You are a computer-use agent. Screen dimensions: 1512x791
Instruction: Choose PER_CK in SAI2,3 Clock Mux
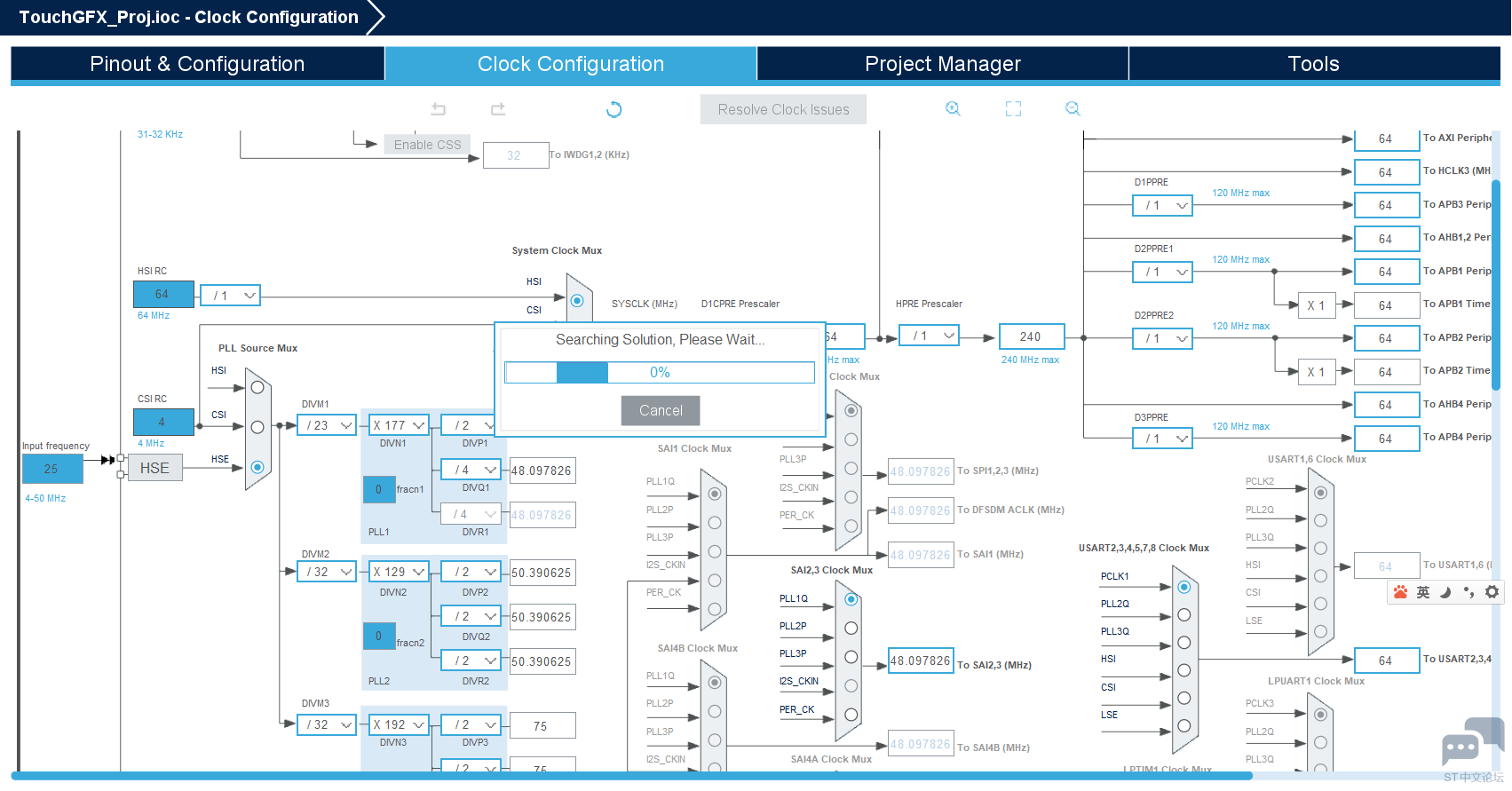851,715
